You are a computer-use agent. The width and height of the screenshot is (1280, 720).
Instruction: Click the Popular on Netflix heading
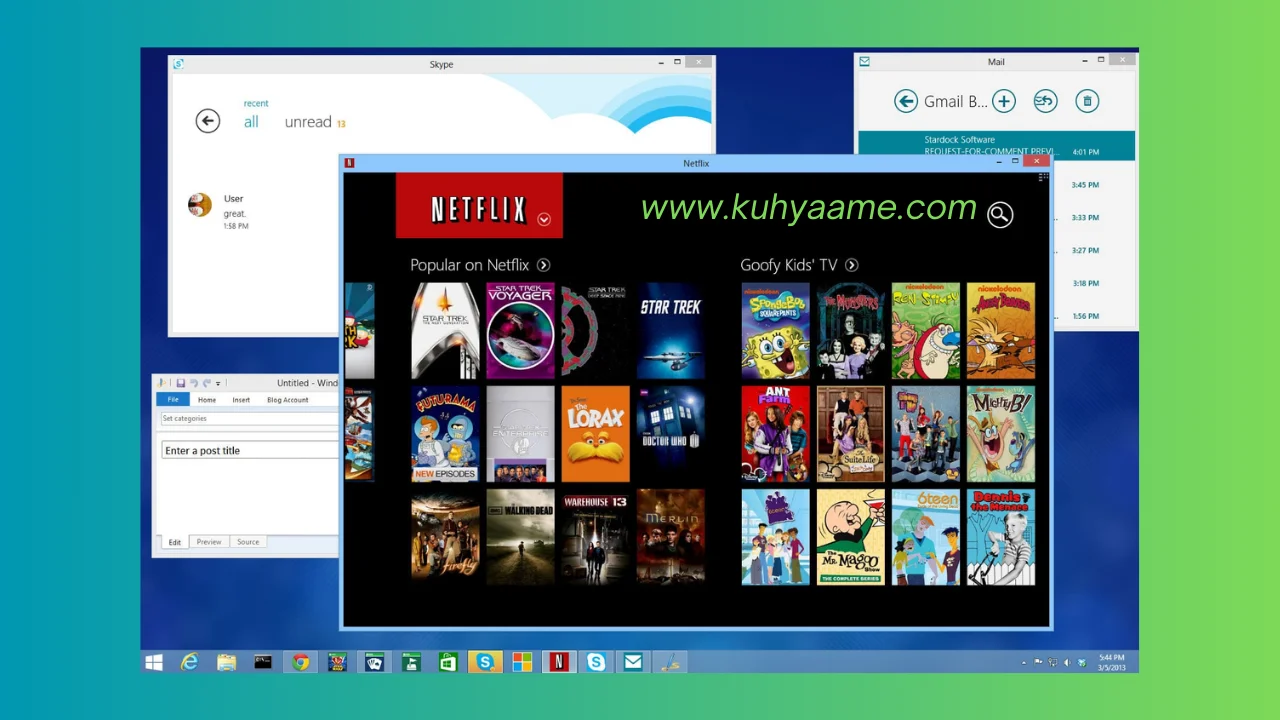469,265
